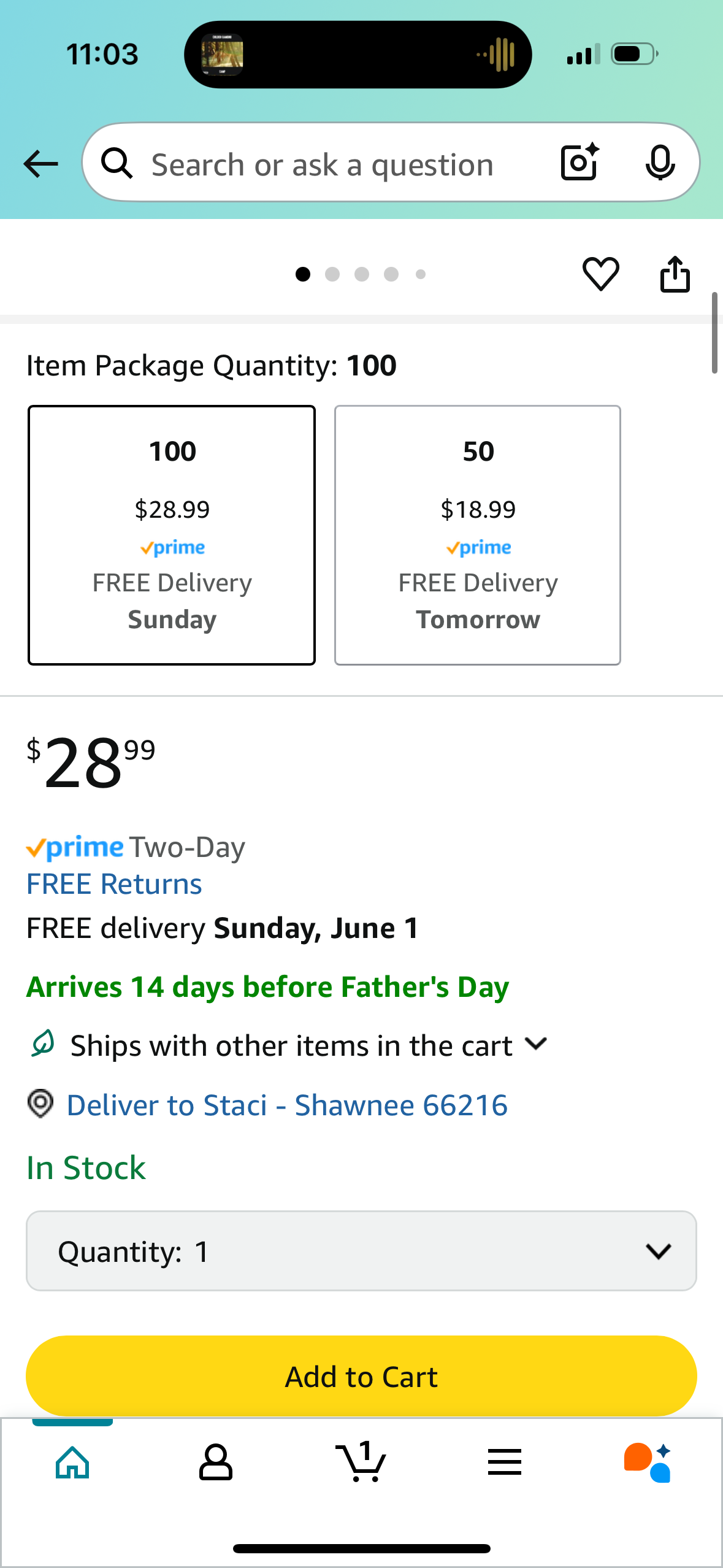This screenshot has height=1568, width=723.
Task: Open the shopping cart icon
Action: pyautogui.click(x=361, y=1461)
